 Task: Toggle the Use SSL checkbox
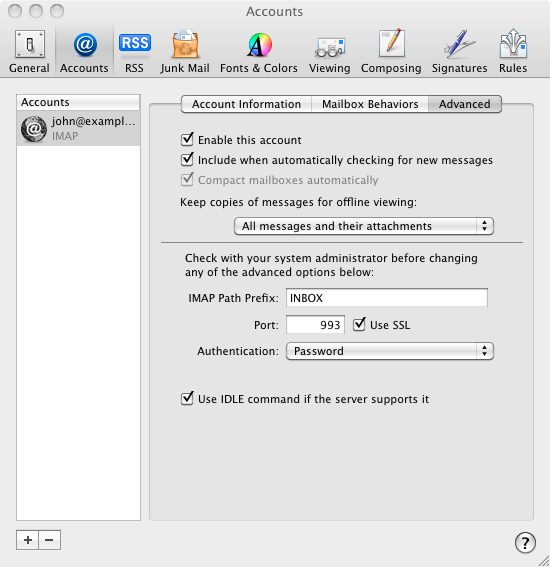(359, 324)
